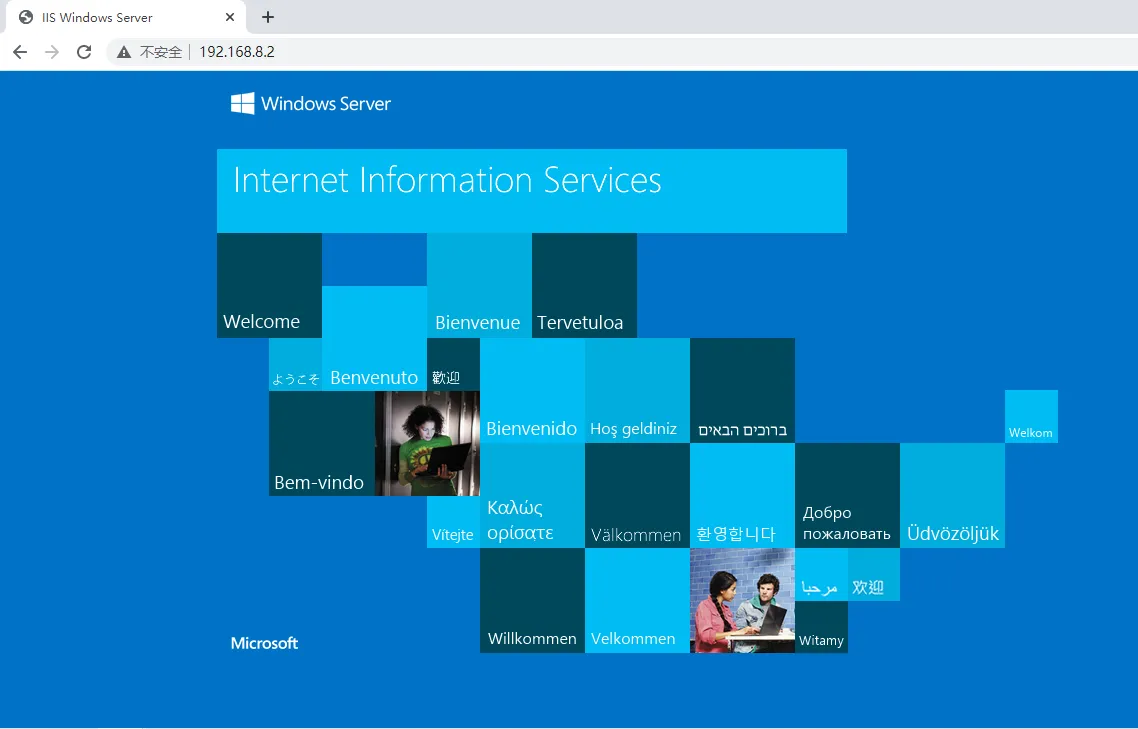The height and width of the screenshot is (729, 1138).
Task: Click the Bienvenue tile
Action: (479, 285)
